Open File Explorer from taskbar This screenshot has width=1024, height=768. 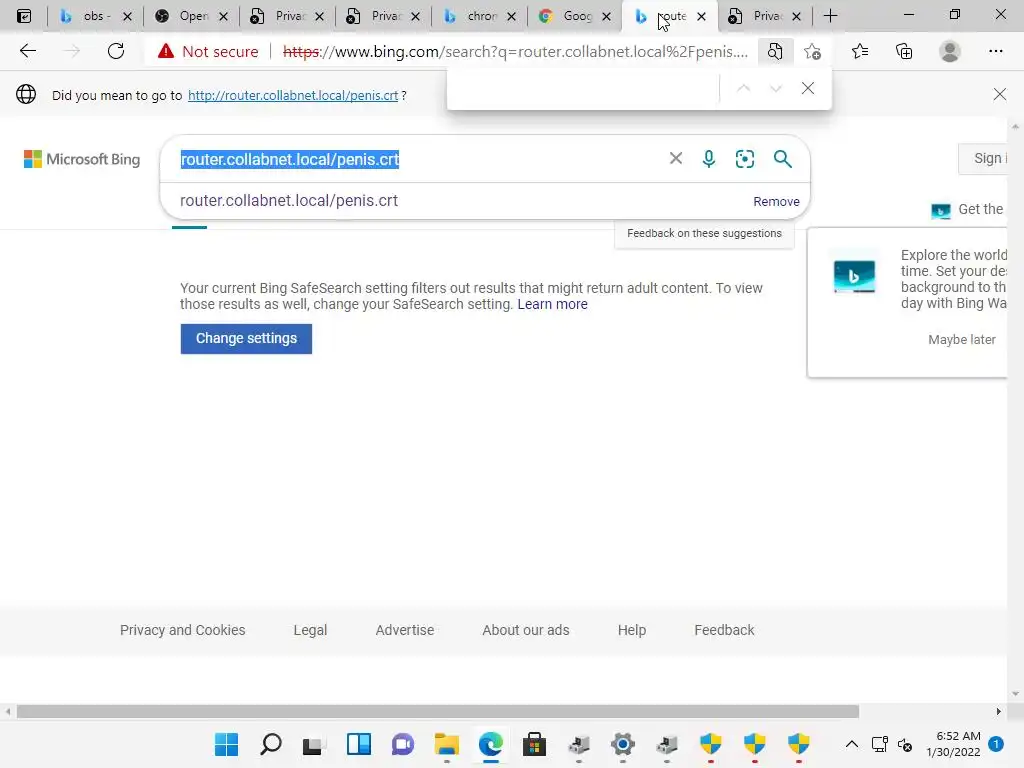point(447,744)
